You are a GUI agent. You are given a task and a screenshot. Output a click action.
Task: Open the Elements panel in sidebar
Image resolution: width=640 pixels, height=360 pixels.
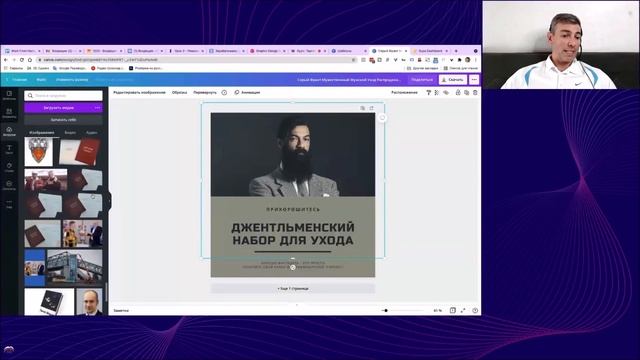9,113
